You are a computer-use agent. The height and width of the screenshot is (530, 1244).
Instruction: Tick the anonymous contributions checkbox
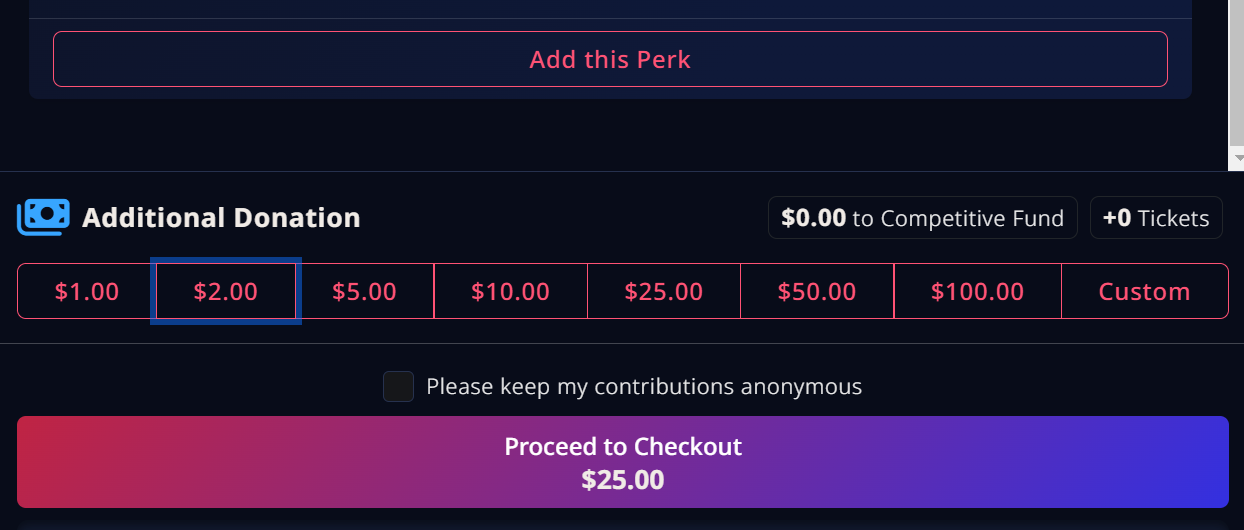(398, 386)
